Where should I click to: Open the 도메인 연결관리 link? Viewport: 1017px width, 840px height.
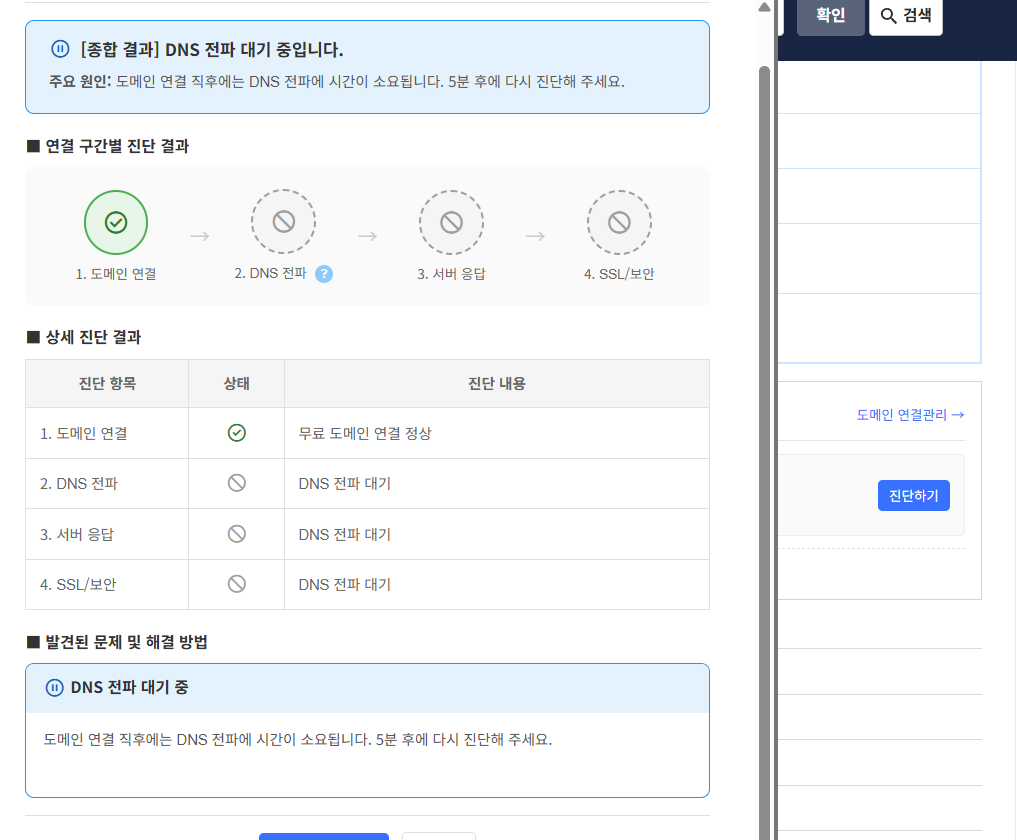(910, 414)
